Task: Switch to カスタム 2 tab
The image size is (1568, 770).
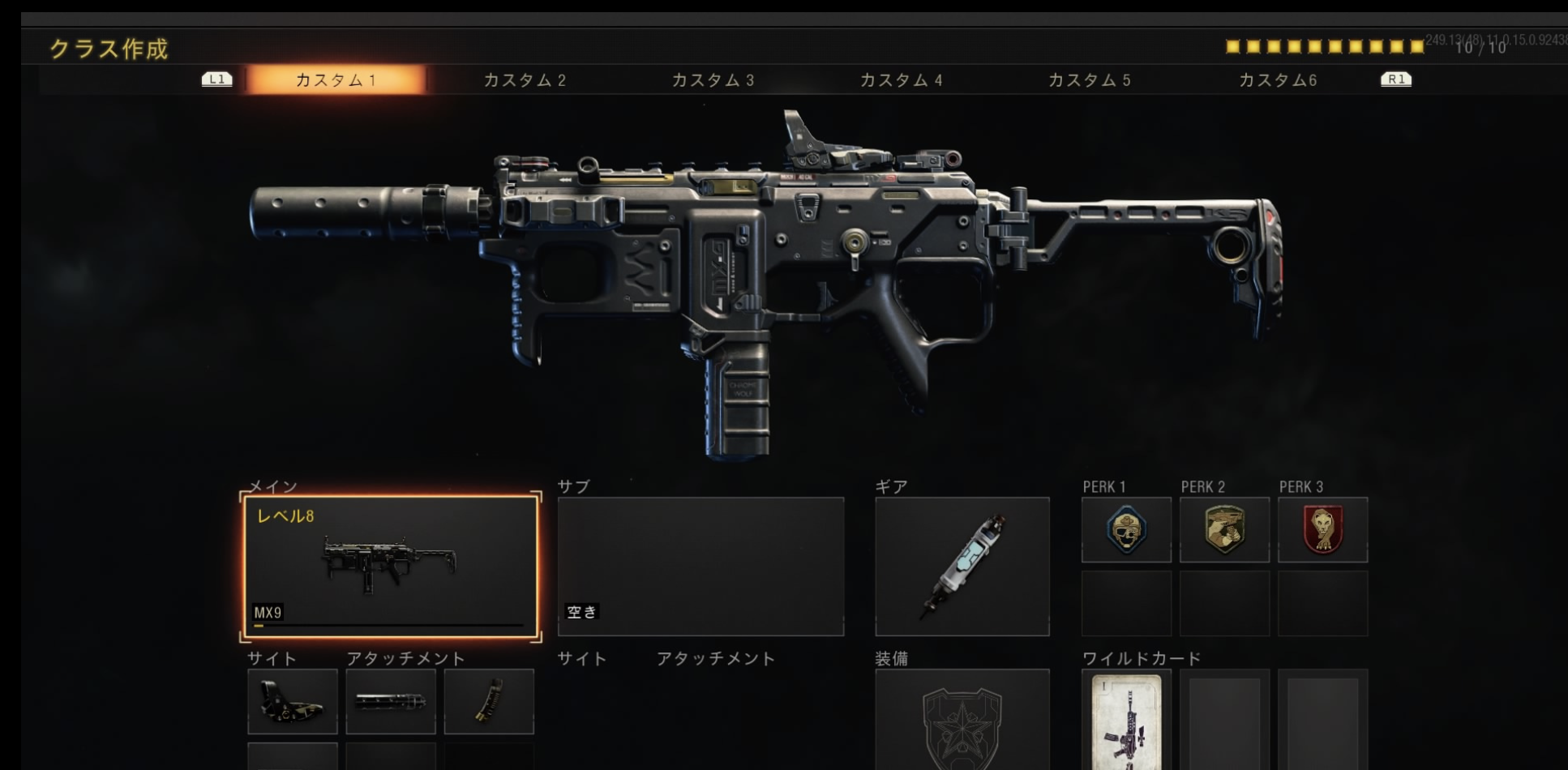Action: pos(525,80)
